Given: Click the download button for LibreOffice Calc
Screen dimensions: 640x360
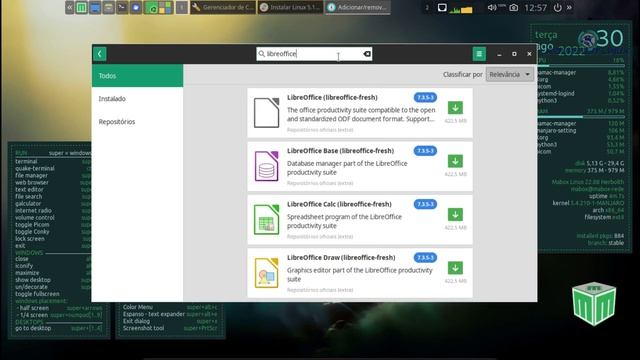Looking at the screenshot, I should [455, 215].
